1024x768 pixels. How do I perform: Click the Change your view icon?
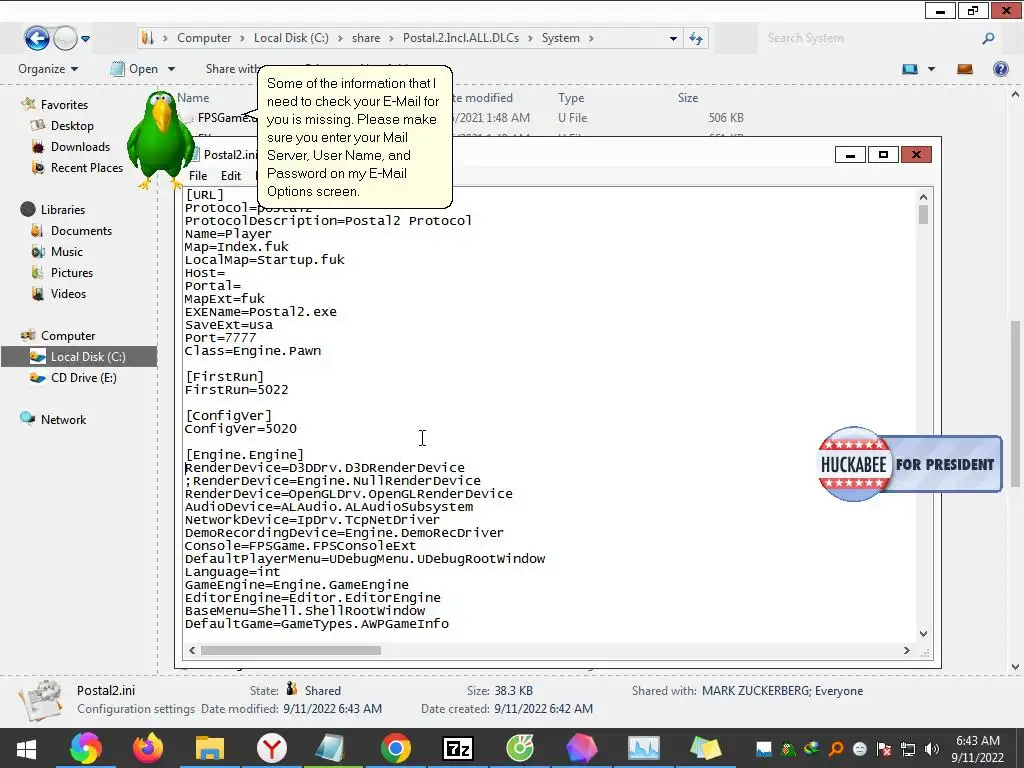click(910, 69)
